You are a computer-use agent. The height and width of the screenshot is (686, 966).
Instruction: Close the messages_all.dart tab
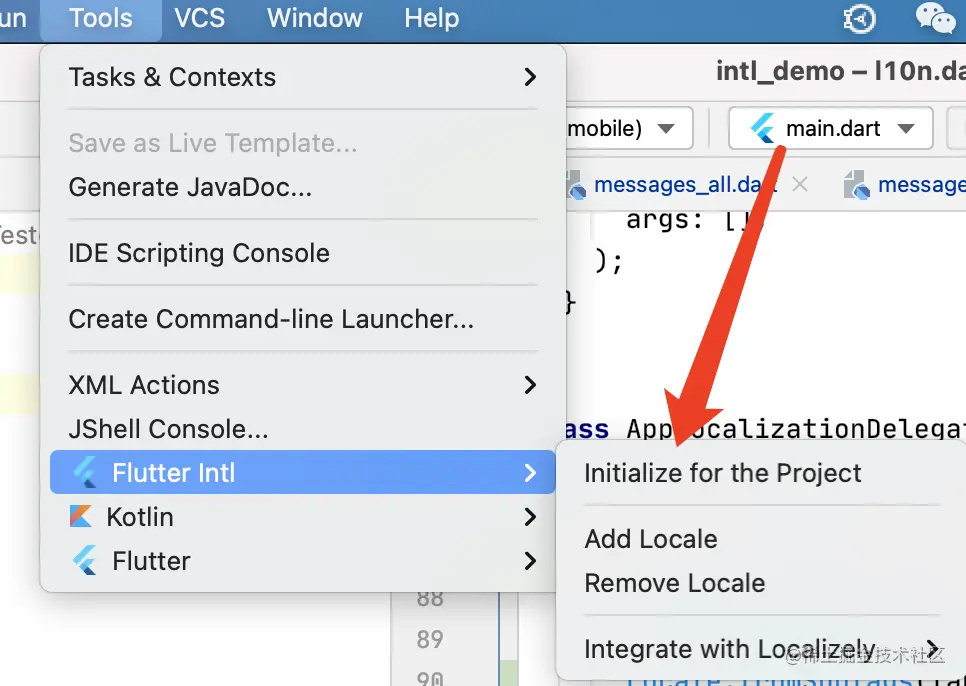pos(800,184)
